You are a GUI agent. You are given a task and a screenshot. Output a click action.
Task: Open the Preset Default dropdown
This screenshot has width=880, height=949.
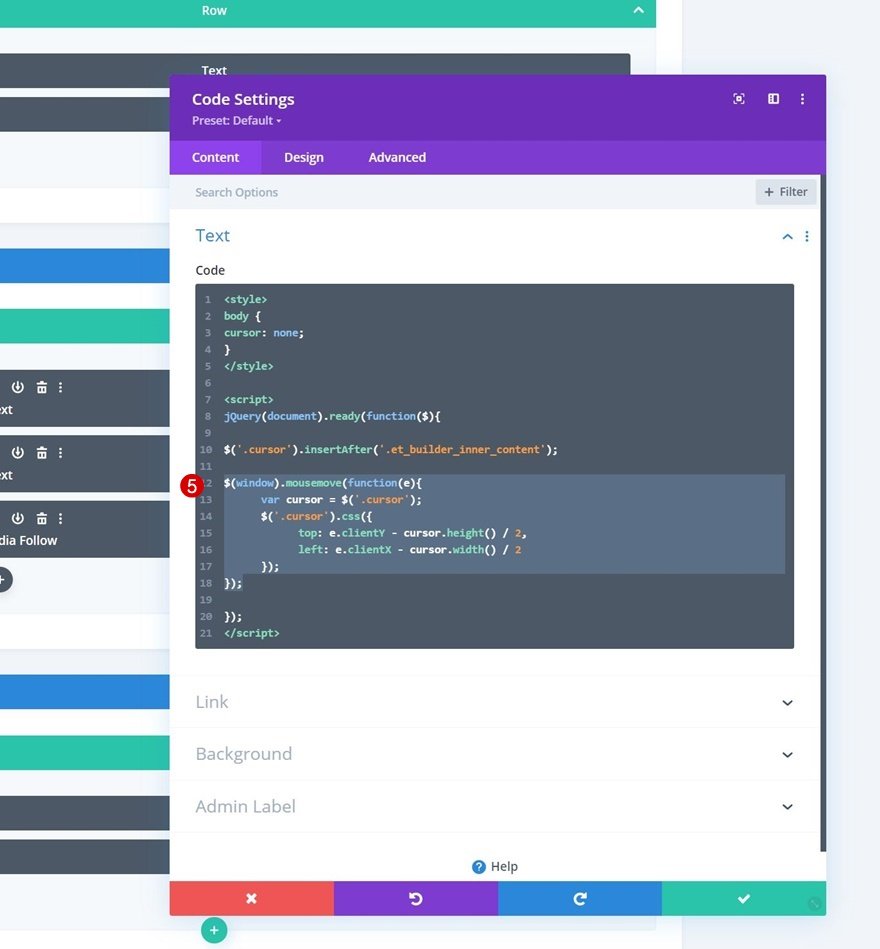tap(237, 120)
